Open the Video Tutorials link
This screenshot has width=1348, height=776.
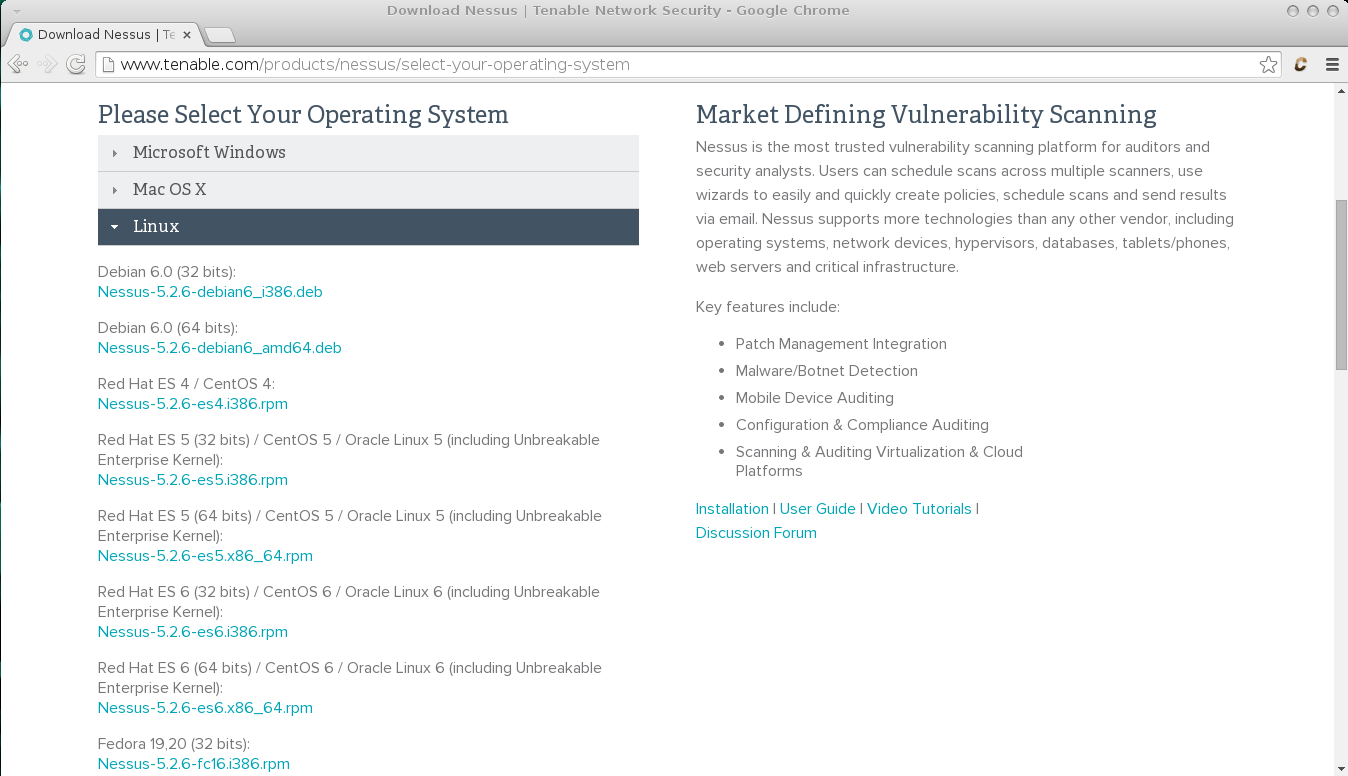point(919,509)
